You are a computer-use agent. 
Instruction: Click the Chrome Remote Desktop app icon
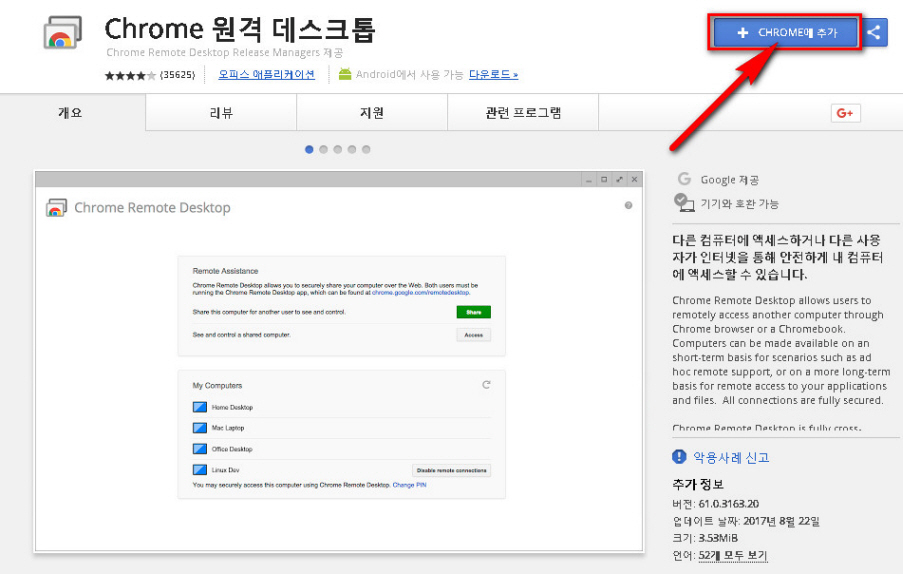click(63, 32)
